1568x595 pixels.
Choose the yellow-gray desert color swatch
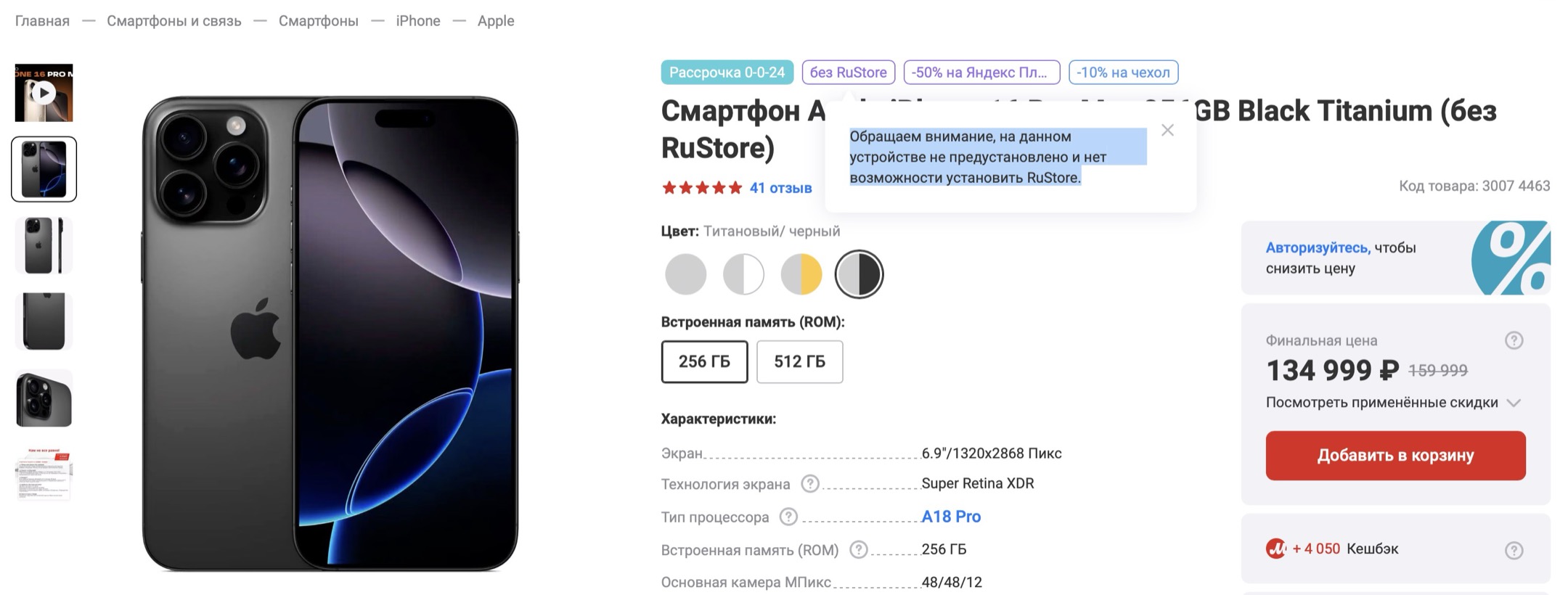(801, 274)
